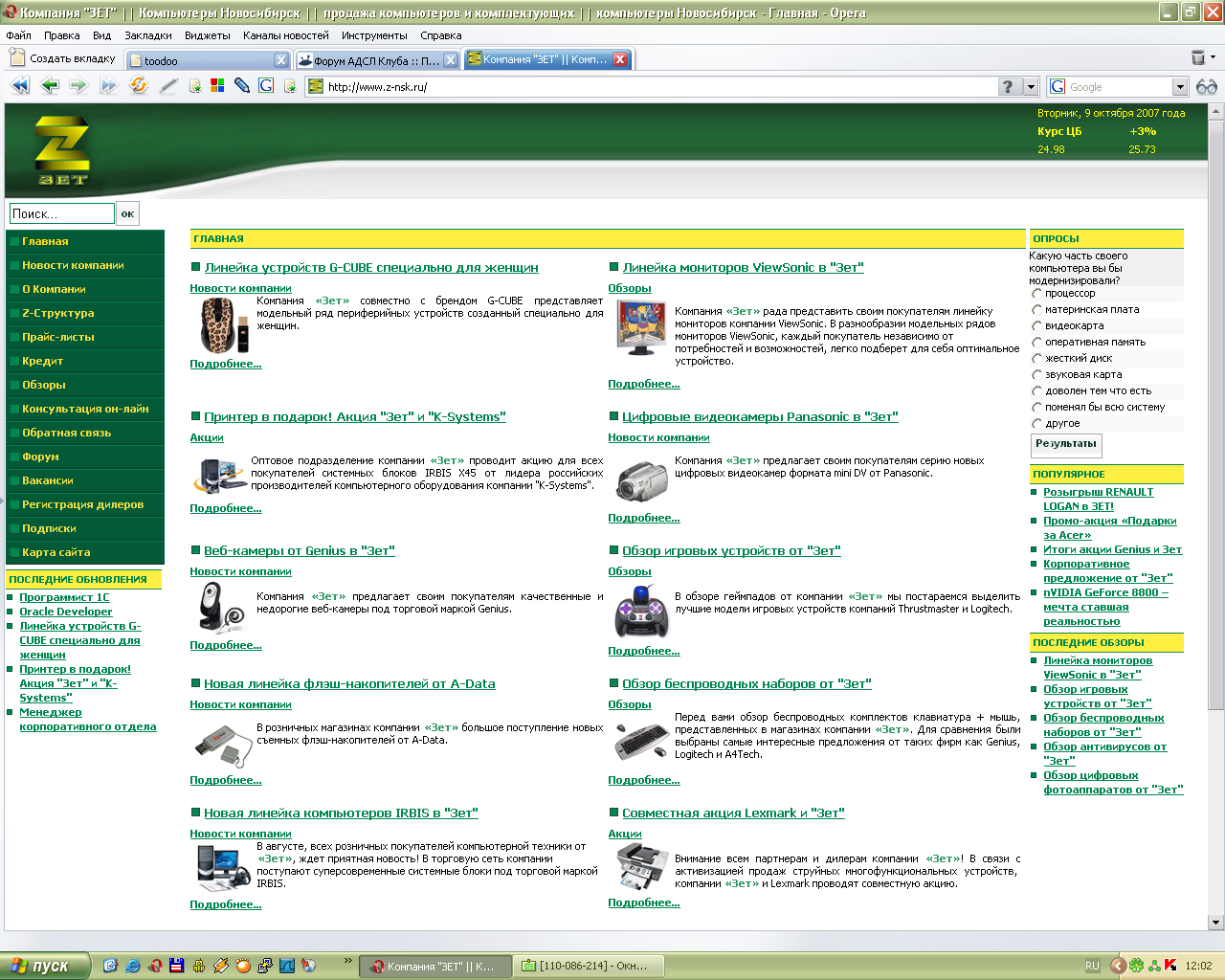The width and height of the screenshot is (1225, 980).
Task: Open the closed tabs trash dropdown arrow
Action: [1214, 58]
